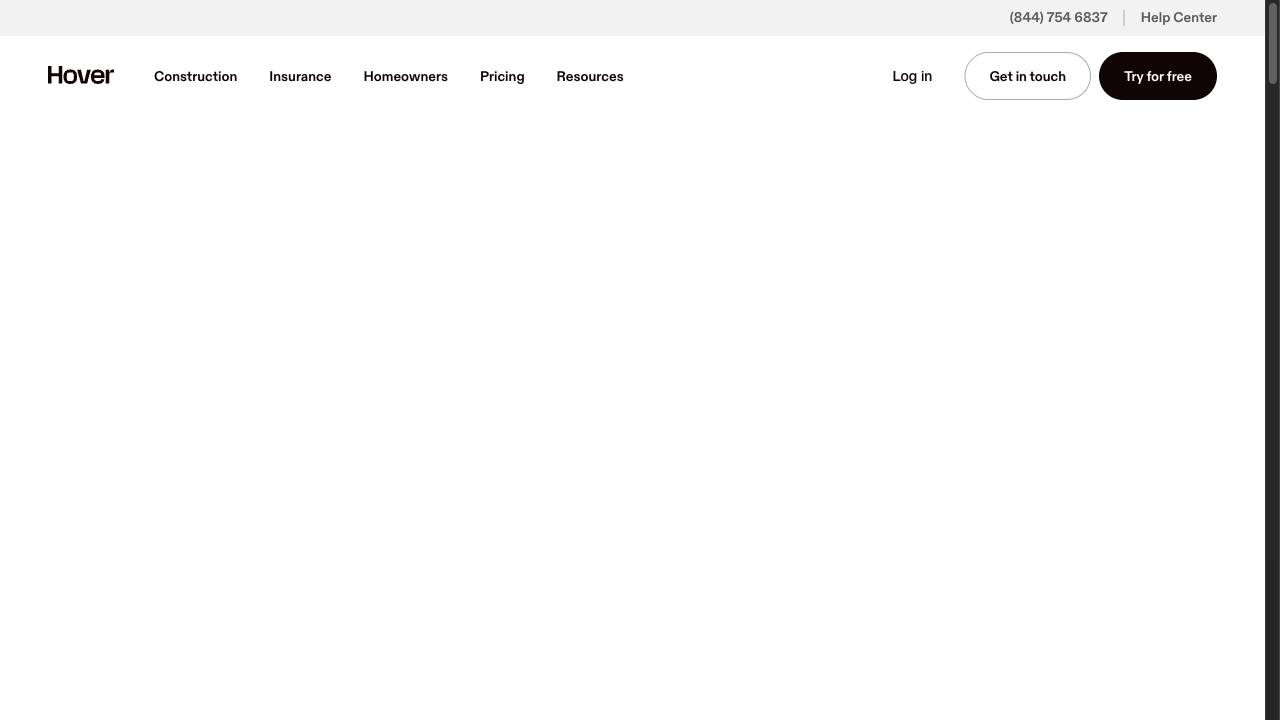Viewport: 1280px width, 720px height.
Task: Open the Homeowners menu
Action: pos(406,76)
